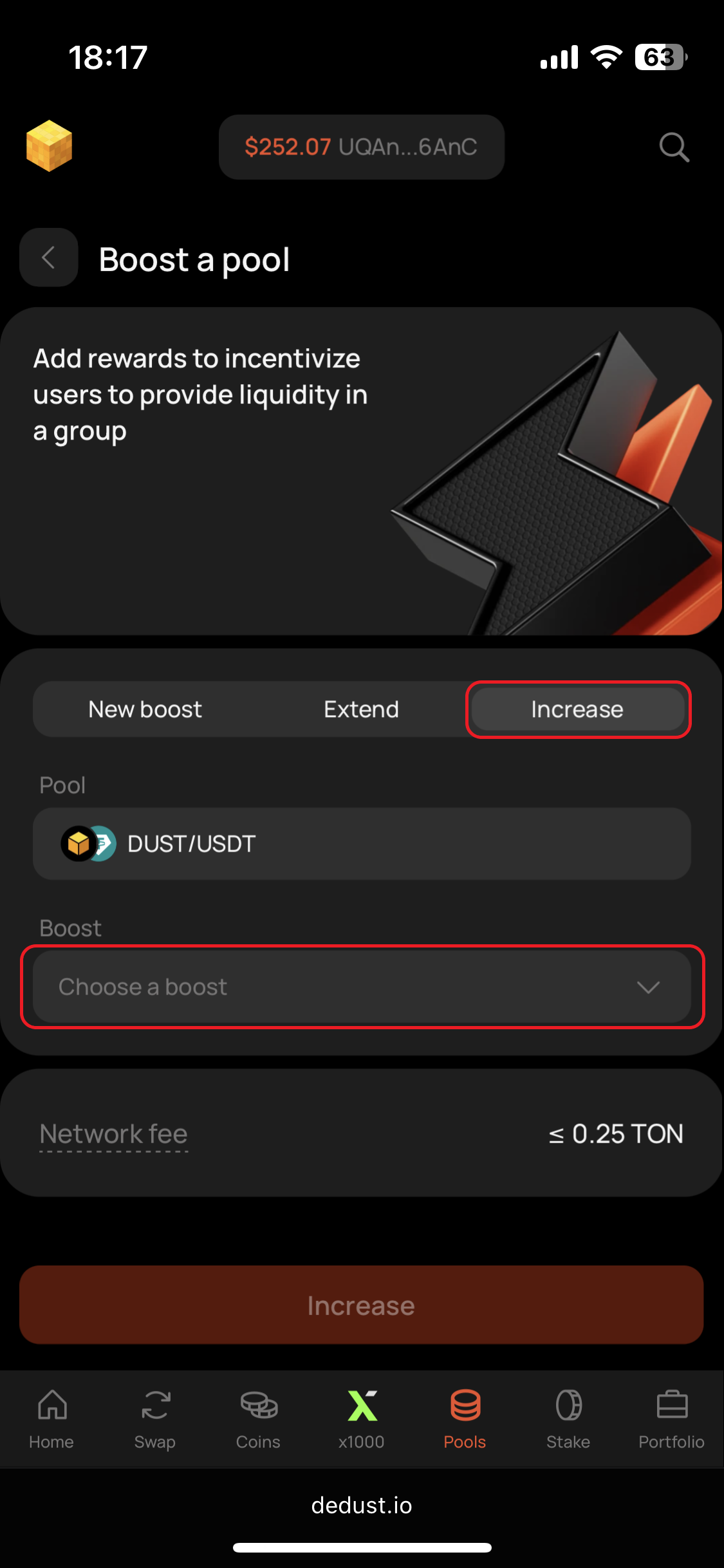The height and width of the screenshot is (1568, 724).
Task: Tap the DeDust yellow cube logo
Action: [49, 146]
